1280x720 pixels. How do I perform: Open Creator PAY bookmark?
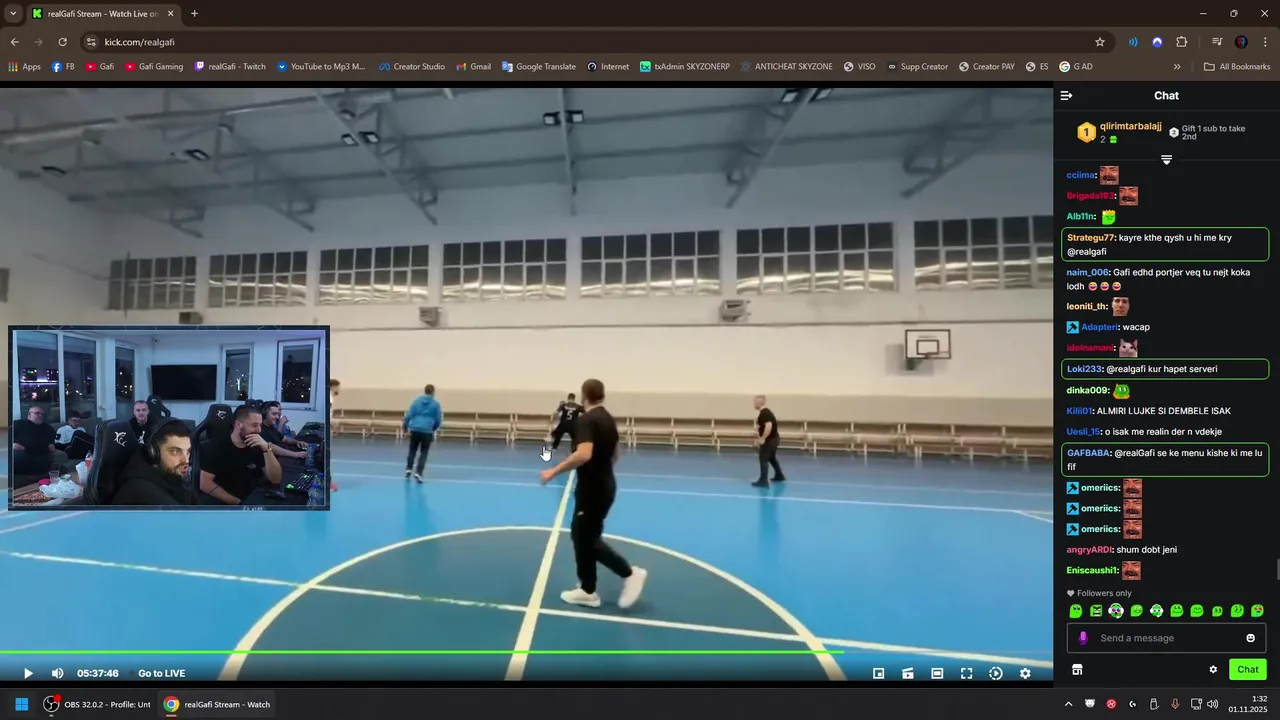[986, 67]
